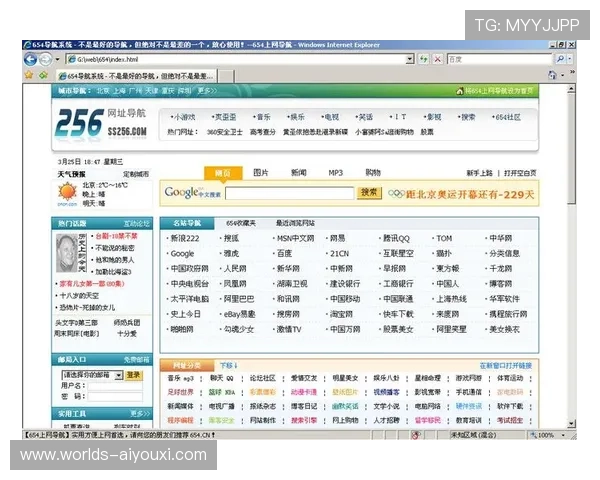Image resolution: width=600 pixels, height=480 pixels.
Task: Click the 上海 city navigation link
Action: [119, 91]
